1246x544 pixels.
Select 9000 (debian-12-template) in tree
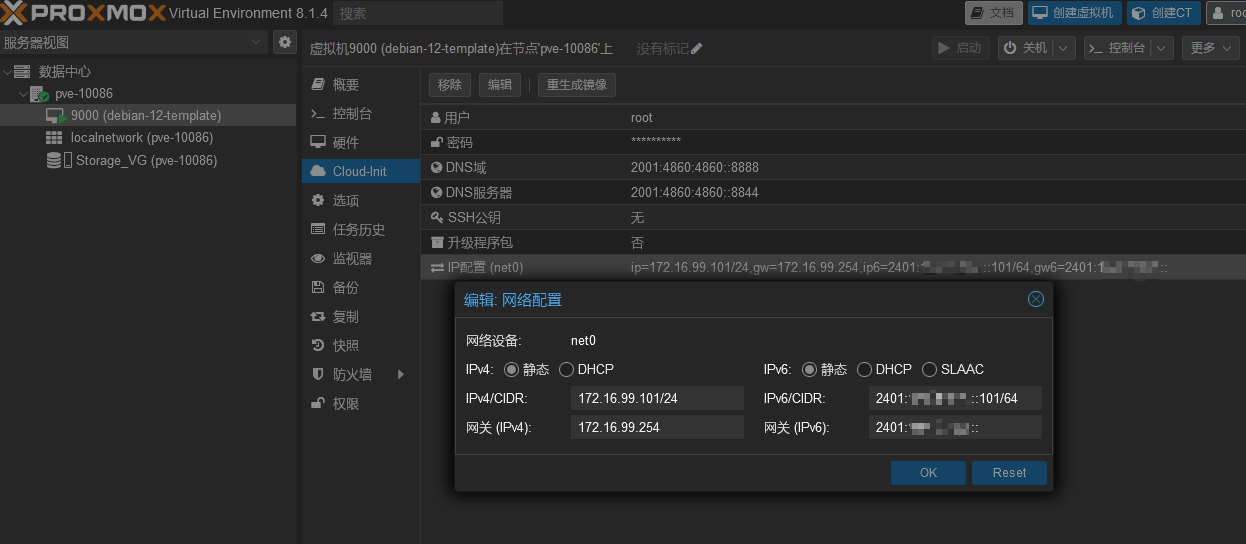pyautogui.click(x=146, y=116)
